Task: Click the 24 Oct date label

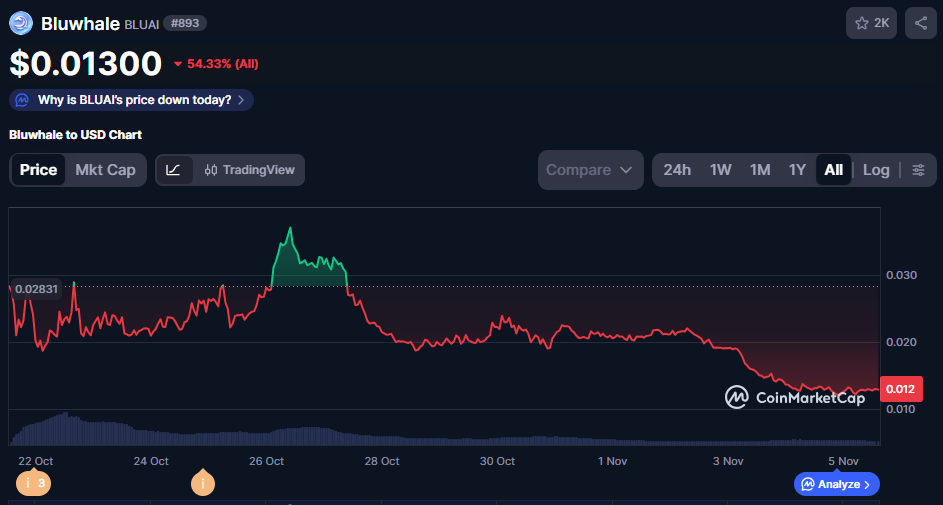Action: click(x=150, y=461)
